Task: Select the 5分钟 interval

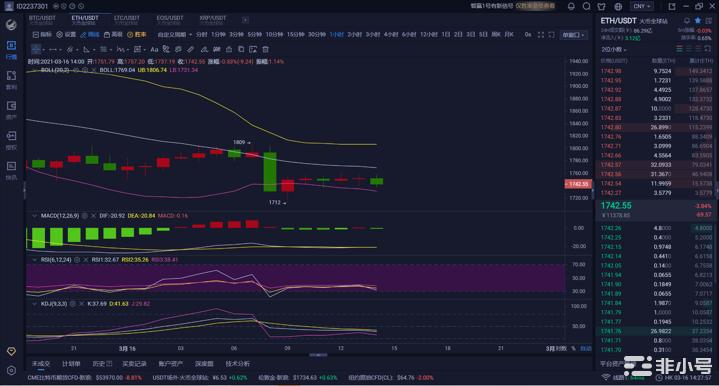Action: [x=254, y=34]
